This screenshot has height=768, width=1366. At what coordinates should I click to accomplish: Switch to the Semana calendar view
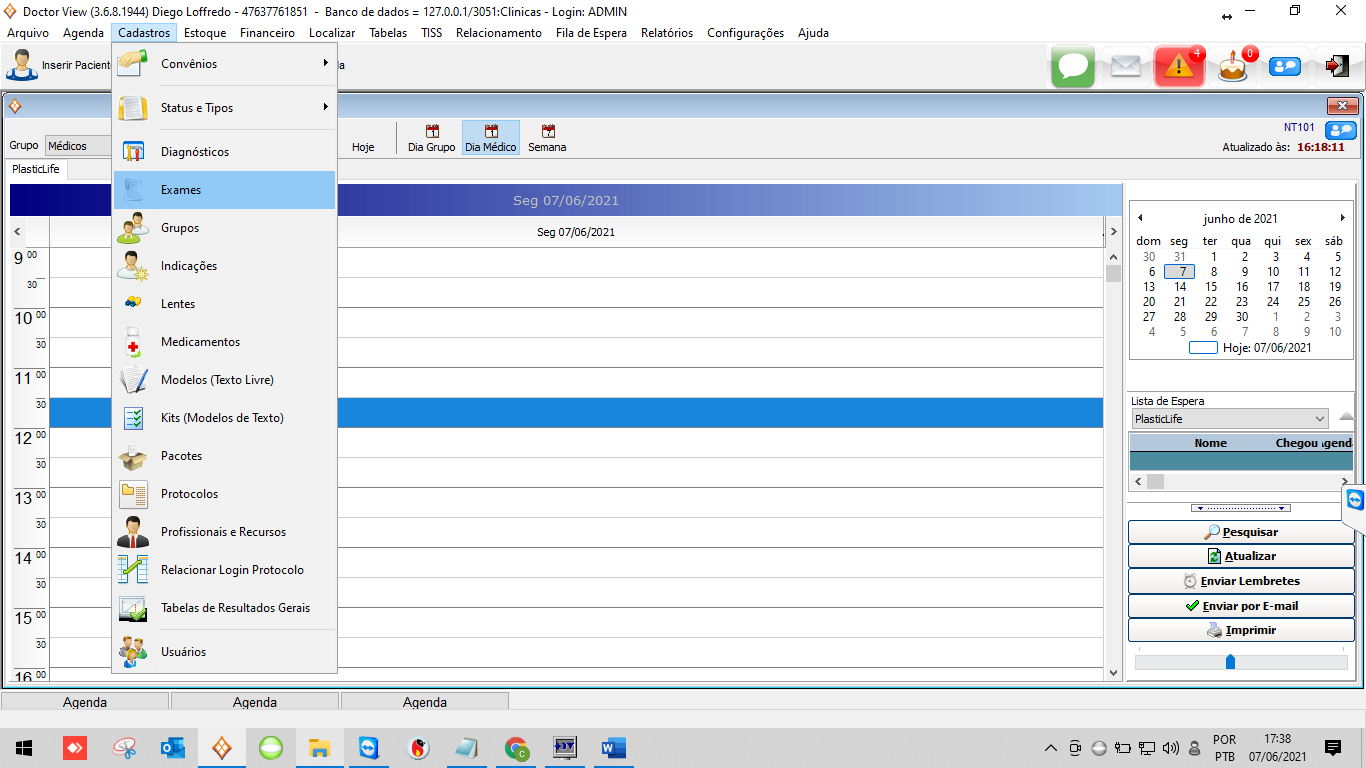pyautogui.click(x=547, y=138)
